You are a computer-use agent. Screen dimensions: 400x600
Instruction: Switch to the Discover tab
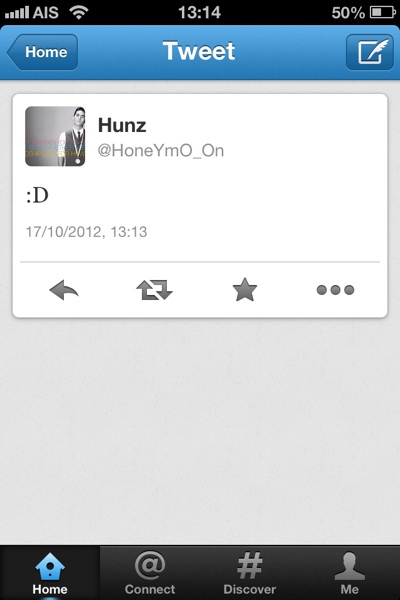click(250, 573)
